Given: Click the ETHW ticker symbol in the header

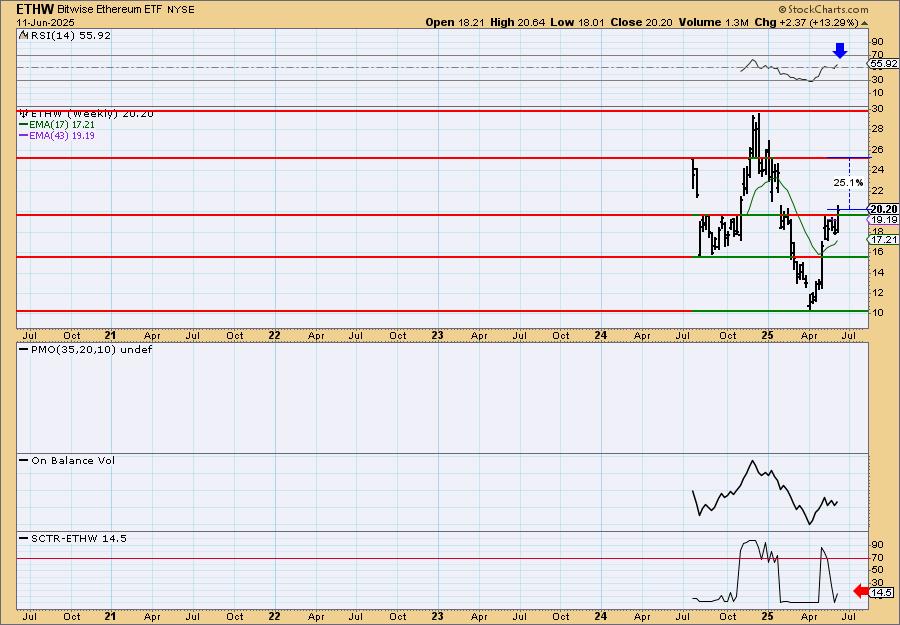Looking at the screenshot, I should [35, 9].
